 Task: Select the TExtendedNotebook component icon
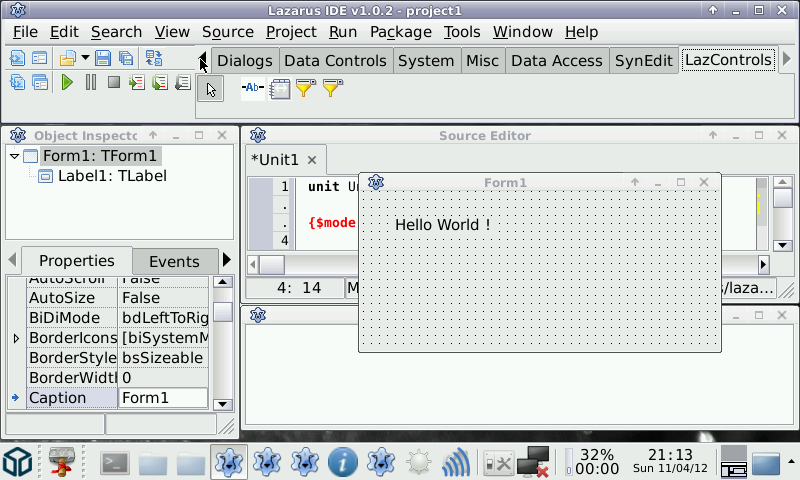coord(280,89)
